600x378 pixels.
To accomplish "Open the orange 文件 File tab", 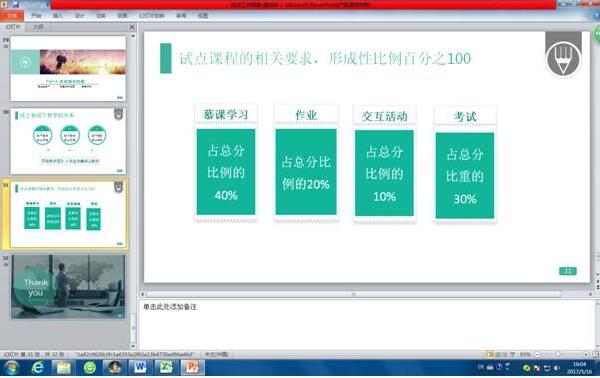I will click(x=12, y=16).
